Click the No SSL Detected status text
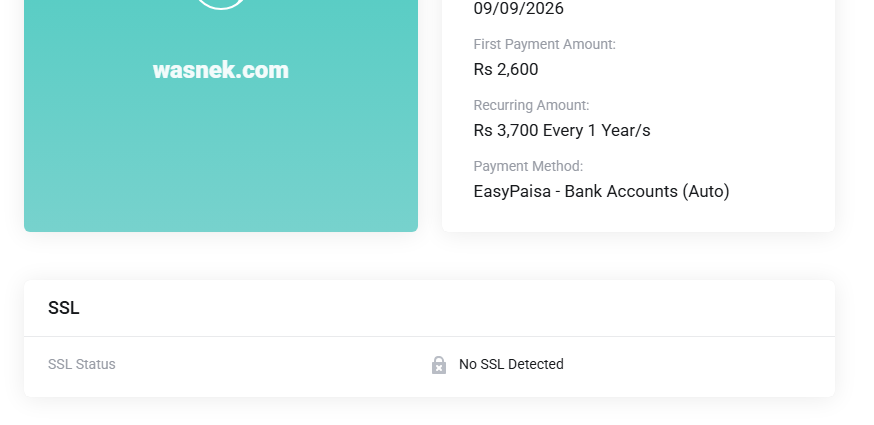874x425 pixels. (511, 364)
